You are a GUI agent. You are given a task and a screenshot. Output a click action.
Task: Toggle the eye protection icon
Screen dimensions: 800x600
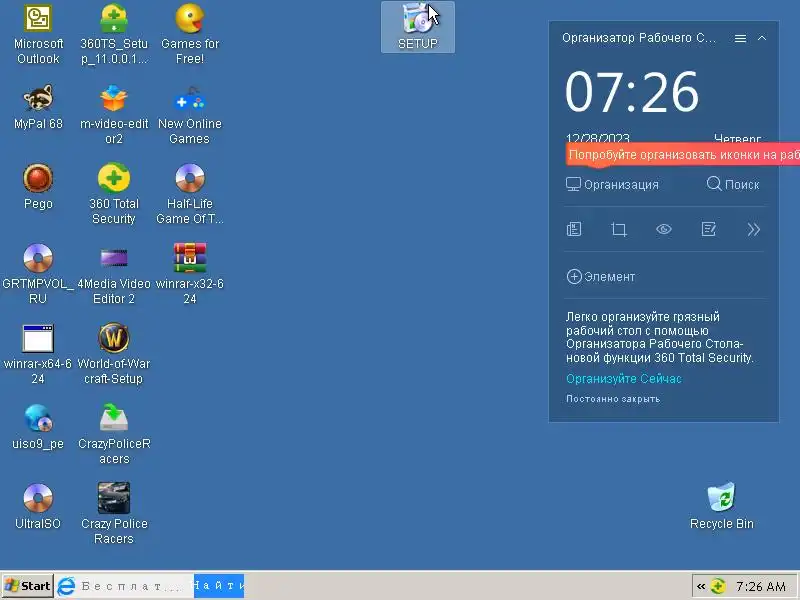click(664, 229)
